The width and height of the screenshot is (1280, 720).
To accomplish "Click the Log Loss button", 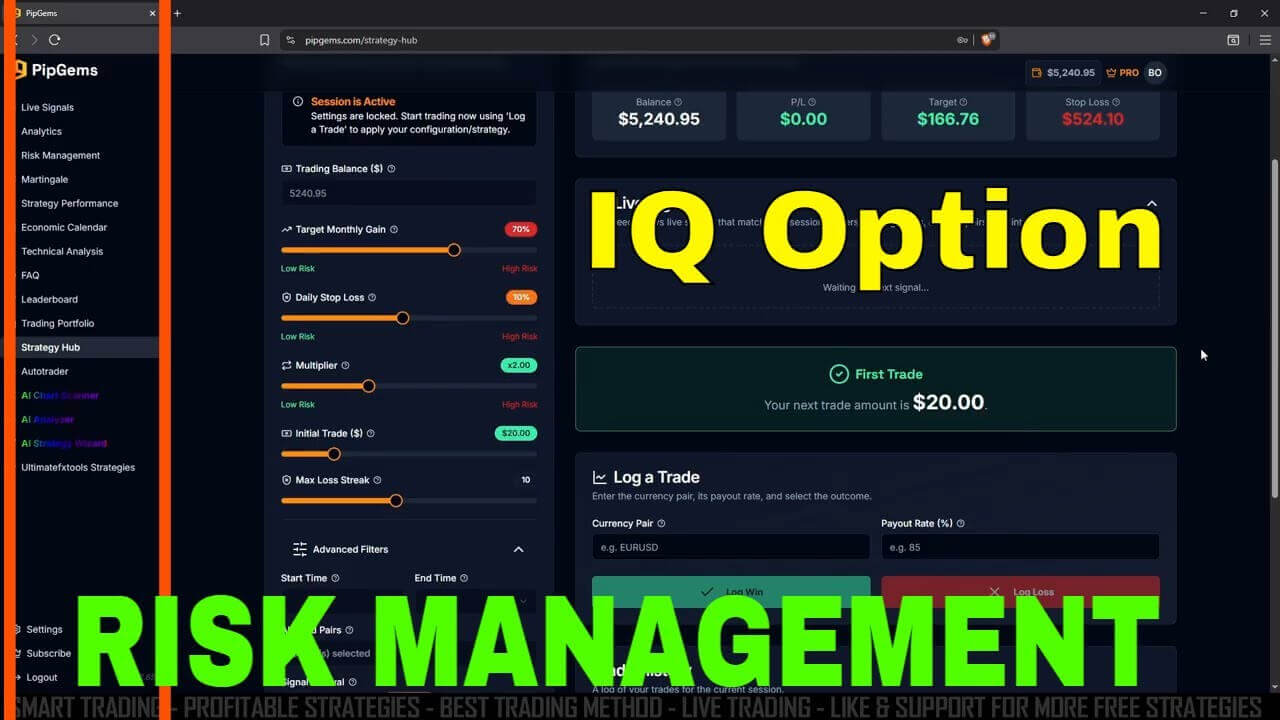I will (1020, 592).
